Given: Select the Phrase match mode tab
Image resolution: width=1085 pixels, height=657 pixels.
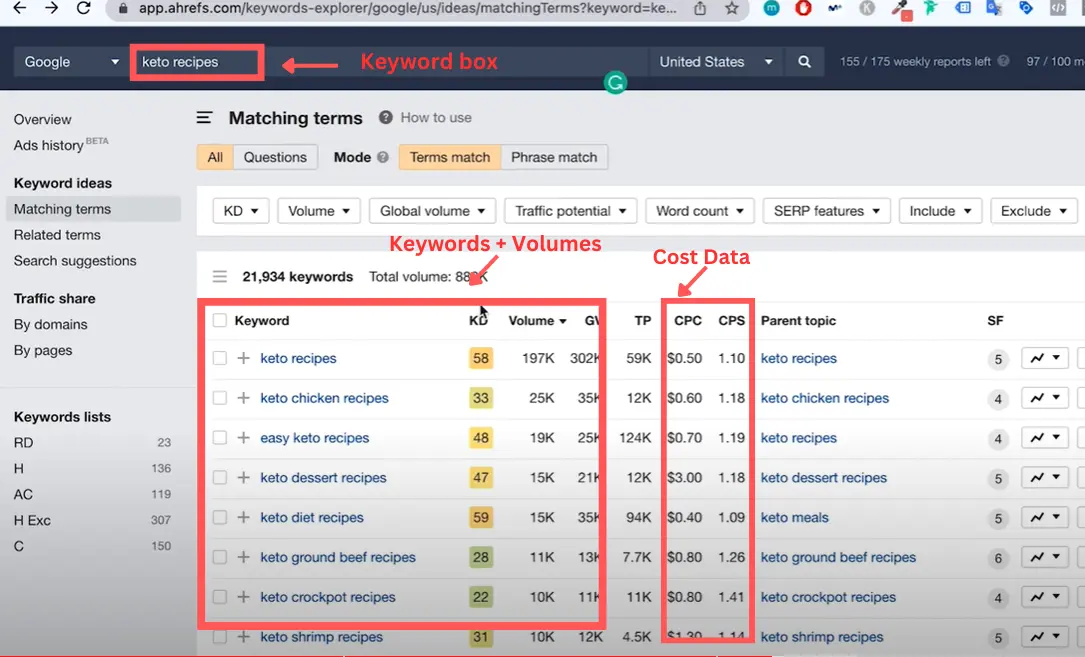Looking at the screenshot, I should point(554,157).
